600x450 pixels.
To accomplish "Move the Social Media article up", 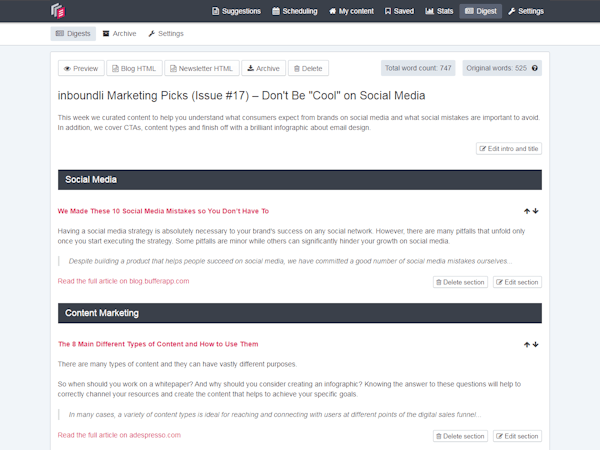I will [x=526, y=211].
